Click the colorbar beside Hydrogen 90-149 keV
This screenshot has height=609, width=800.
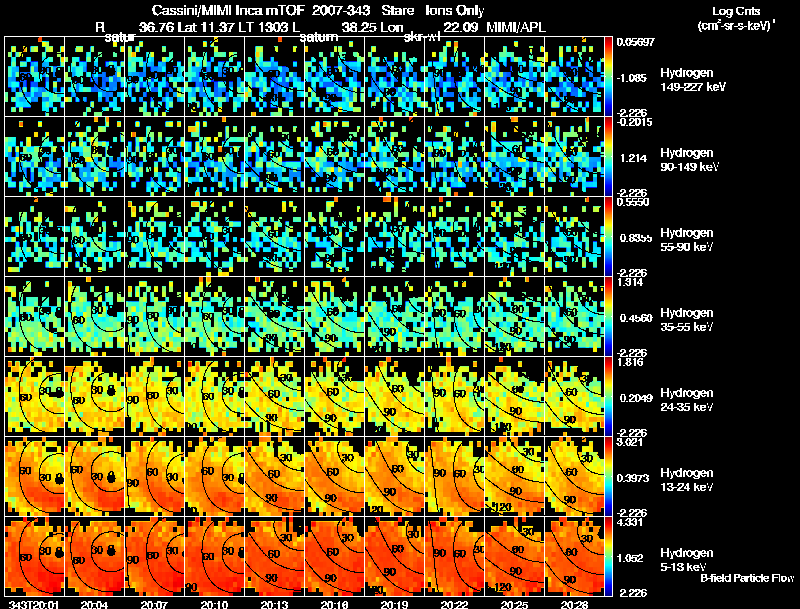(x=609, y=156)
